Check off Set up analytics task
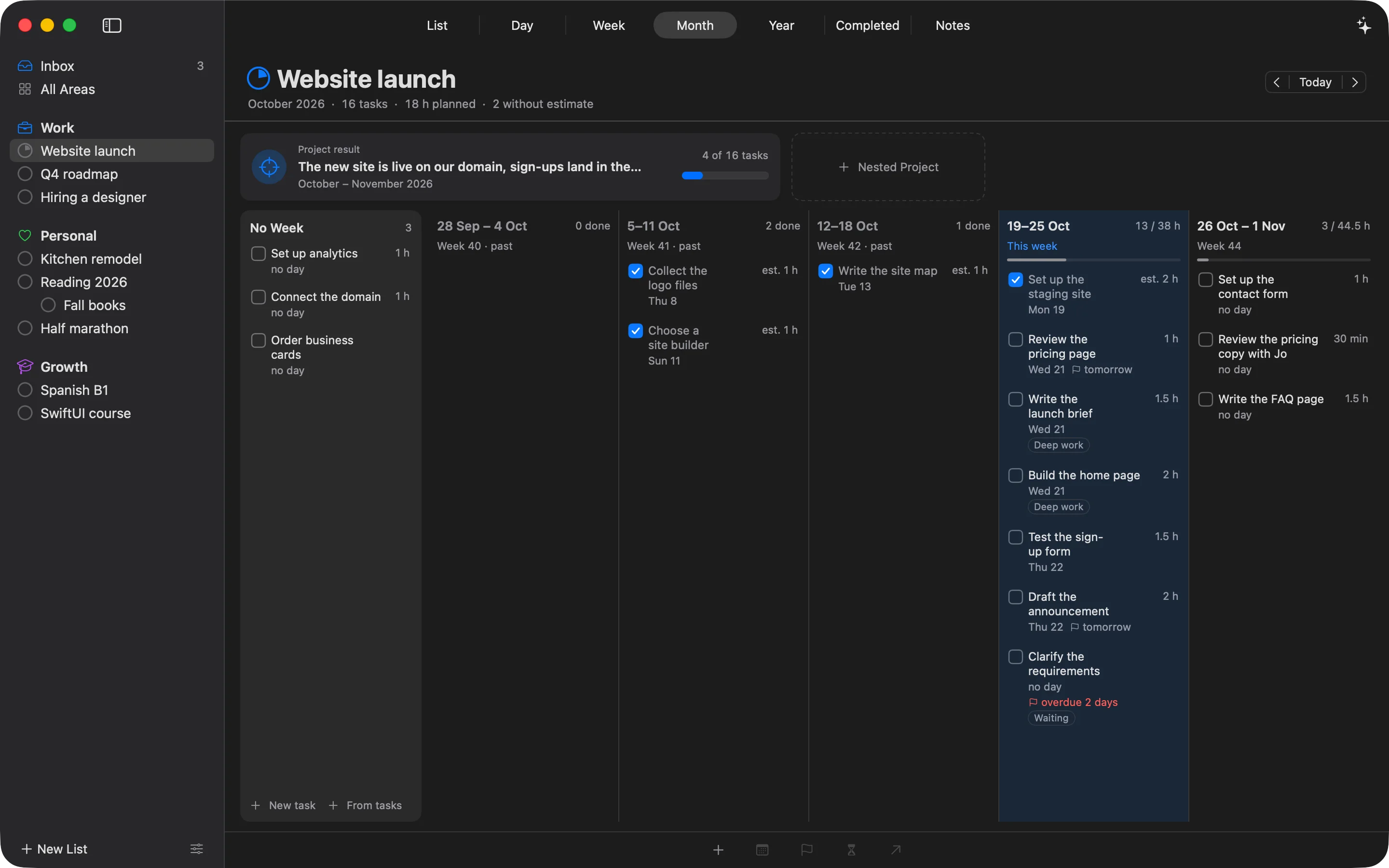The width and height of the screenshot is (1389, 868). click(259, 253)
